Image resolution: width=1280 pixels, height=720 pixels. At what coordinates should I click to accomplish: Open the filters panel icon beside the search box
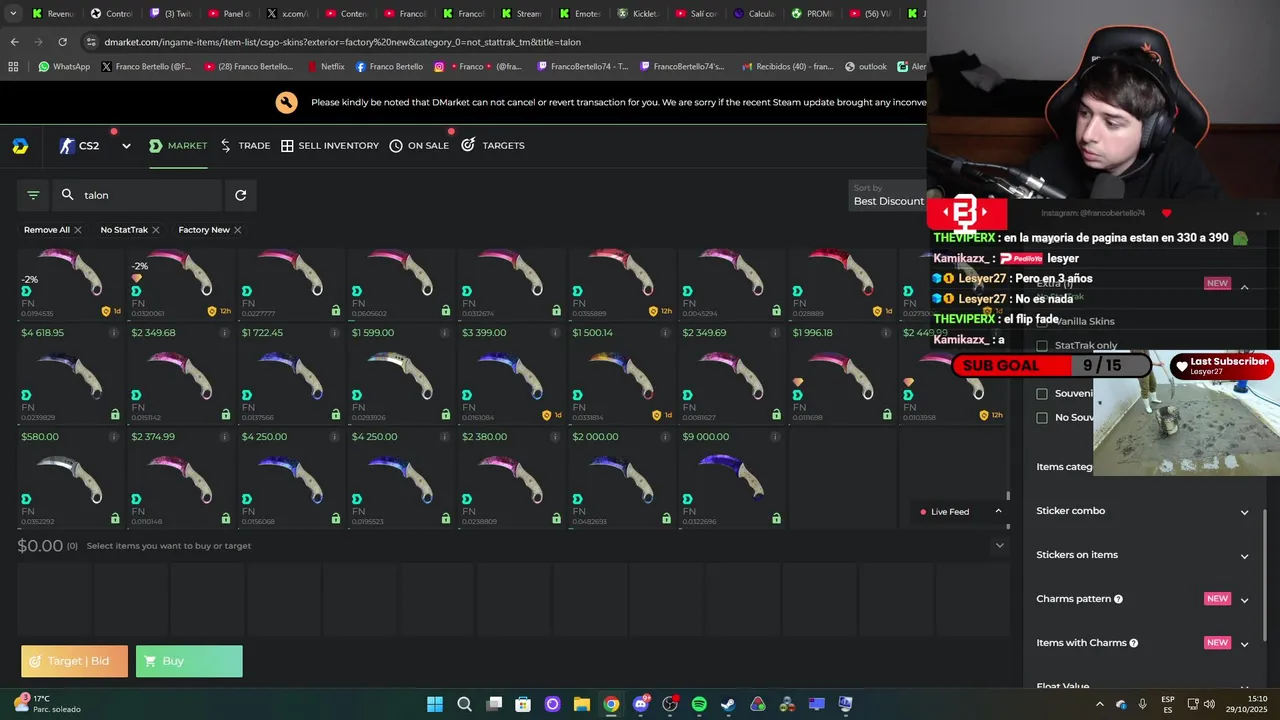33,195
